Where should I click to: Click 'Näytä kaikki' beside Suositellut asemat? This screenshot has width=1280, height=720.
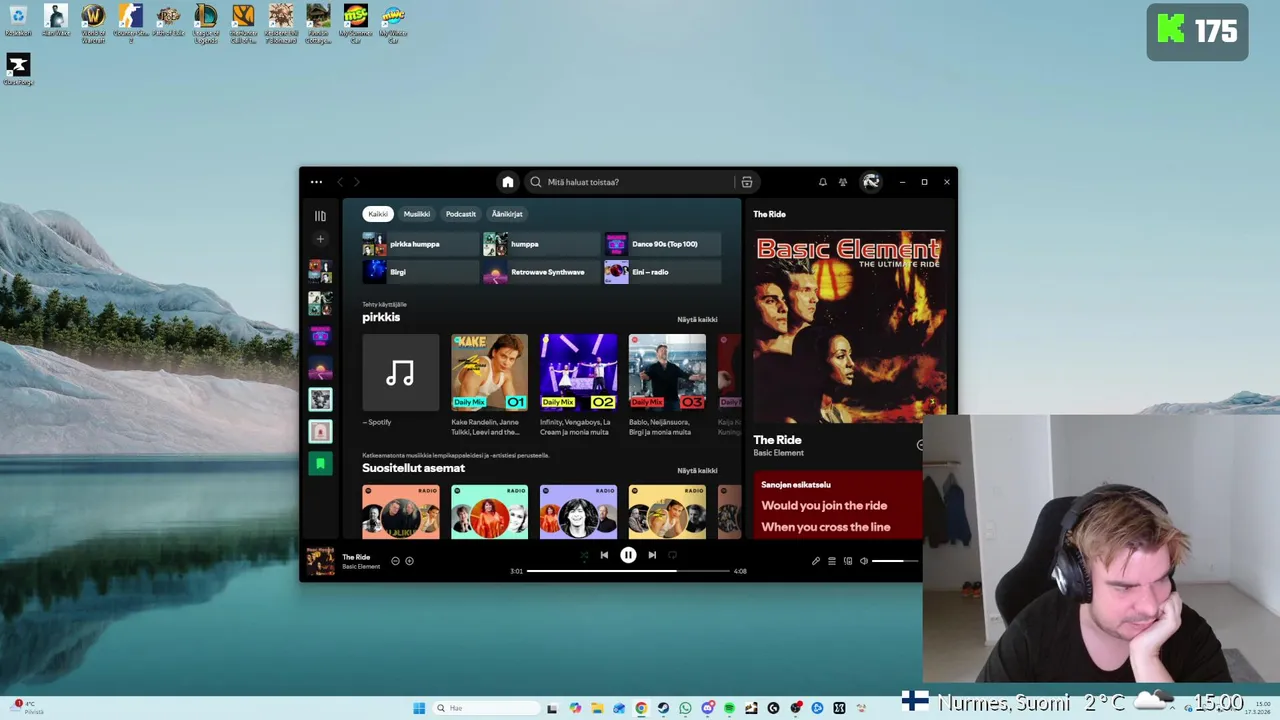coord(697,471)
